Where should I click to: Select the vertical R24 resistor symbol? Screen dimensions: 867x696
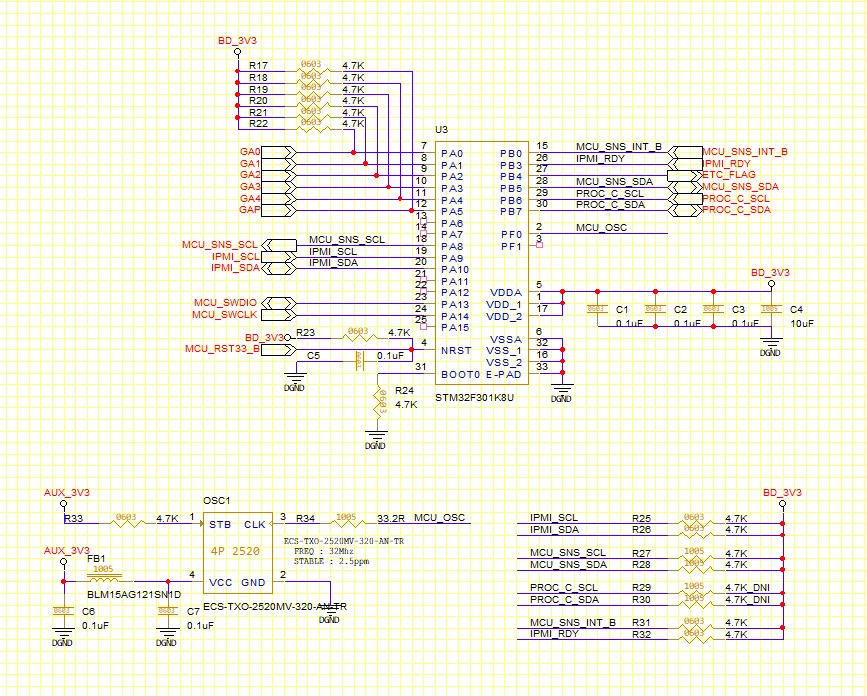click(379, 401)
